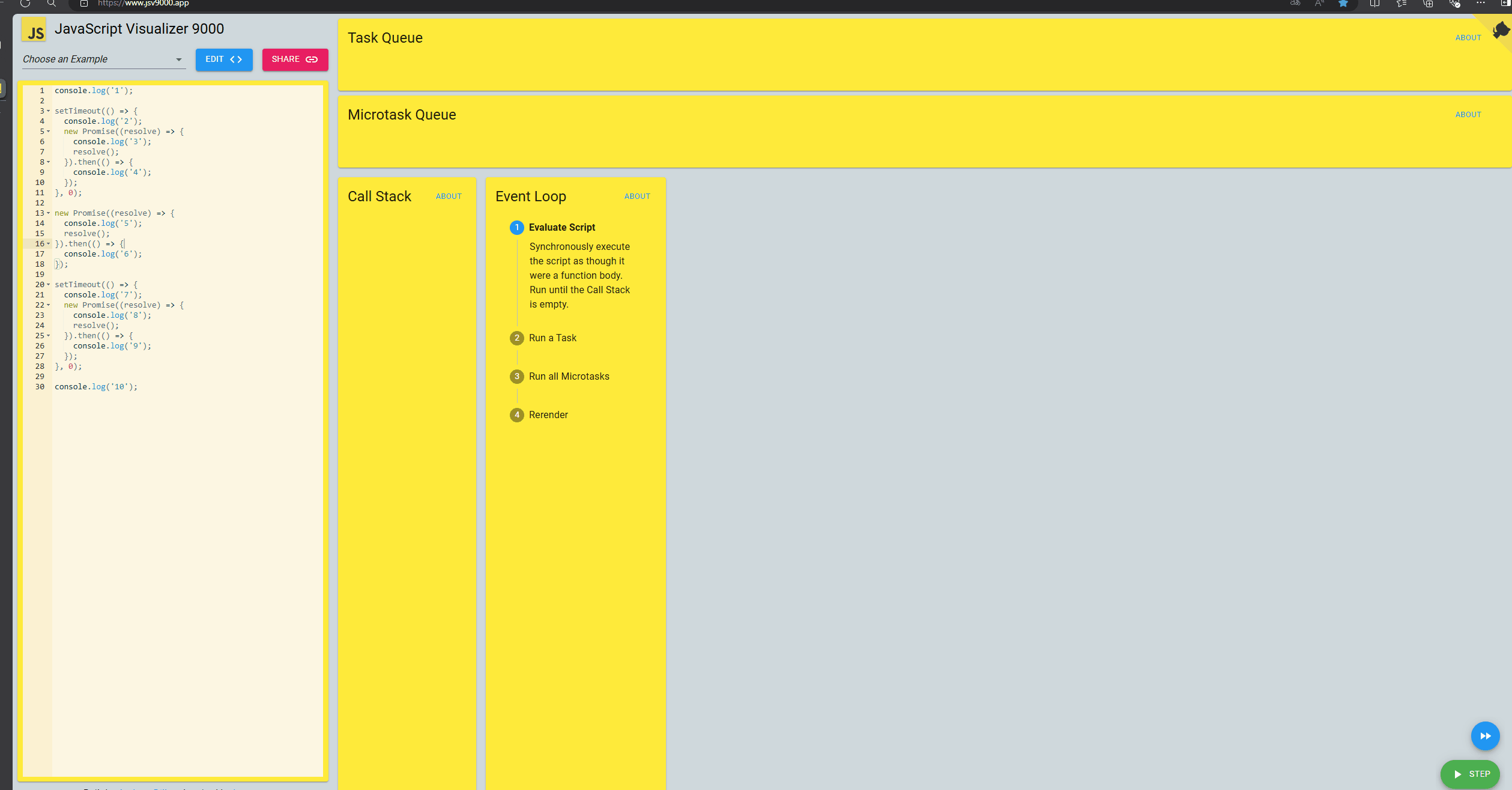Click the JS logo icon
The image size is (1512, 790).
coord(34,30)
